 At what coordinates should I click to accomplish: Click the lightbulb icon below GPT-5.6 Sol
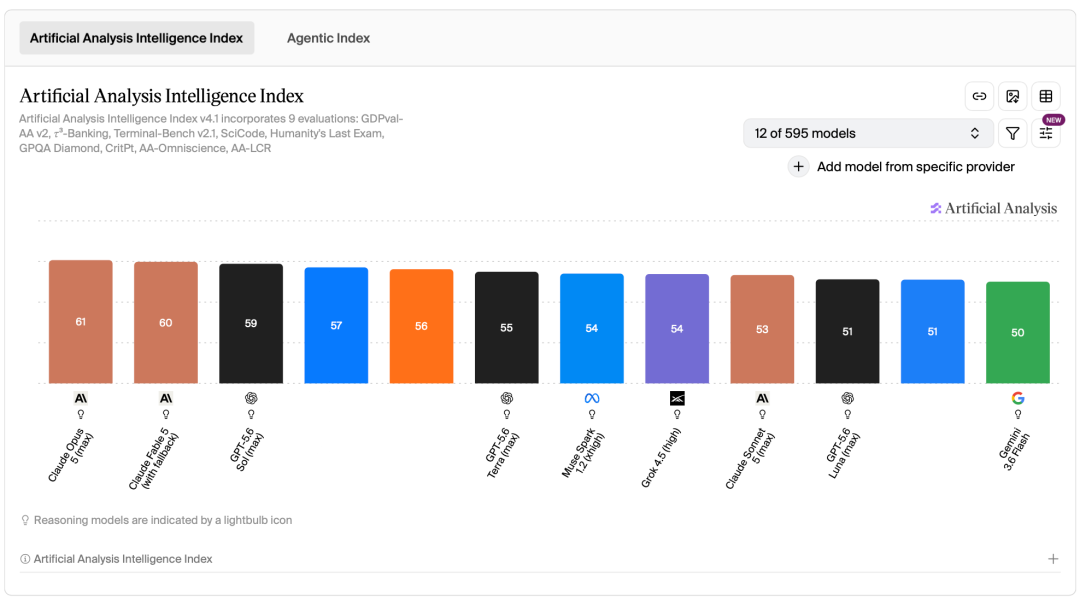click(x=251, y=415)
